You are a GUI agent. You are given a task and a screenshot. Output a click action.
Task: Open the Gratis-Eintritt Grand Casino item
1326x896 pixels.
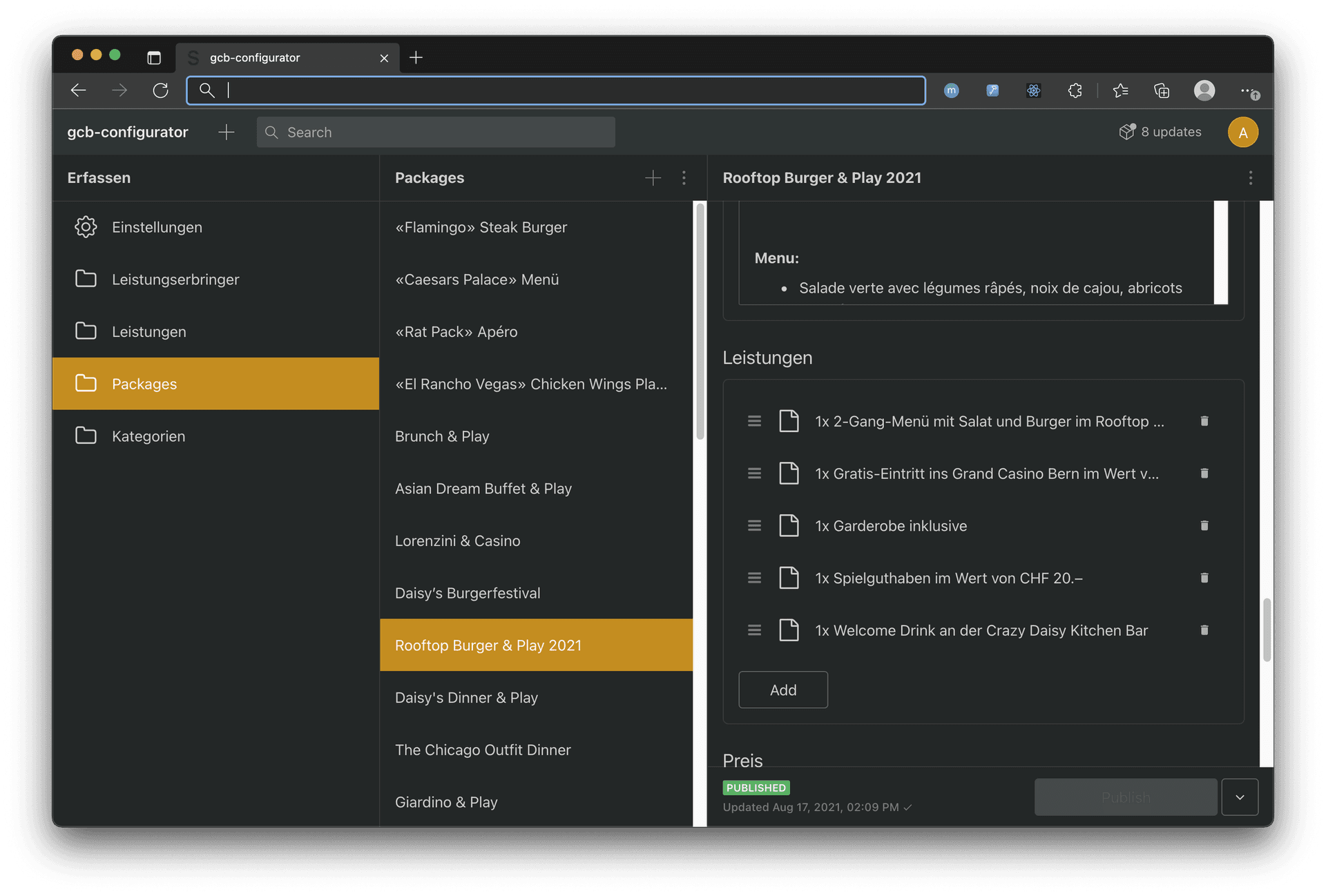point(986,474)
